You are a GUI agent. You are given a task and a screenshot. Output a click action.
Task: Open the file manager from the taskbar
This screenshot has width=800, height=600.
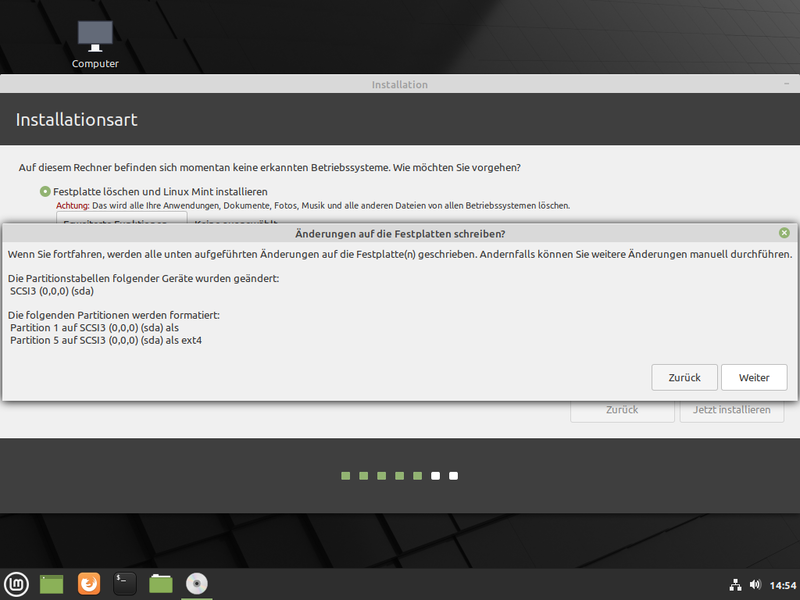coord(160,583)
